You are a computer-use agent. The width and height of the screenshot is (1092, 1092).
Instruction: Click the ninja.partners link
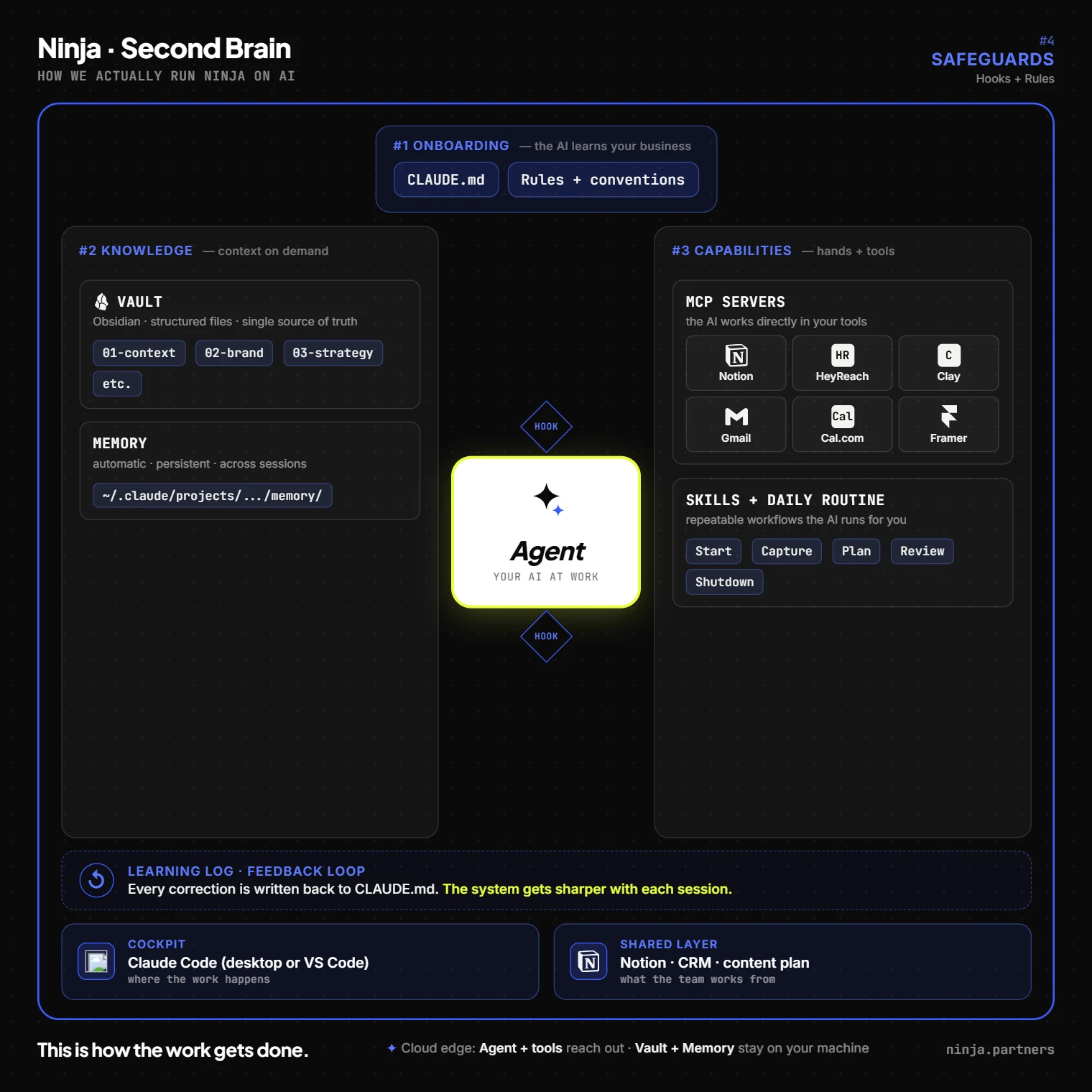[1000, 1050]
